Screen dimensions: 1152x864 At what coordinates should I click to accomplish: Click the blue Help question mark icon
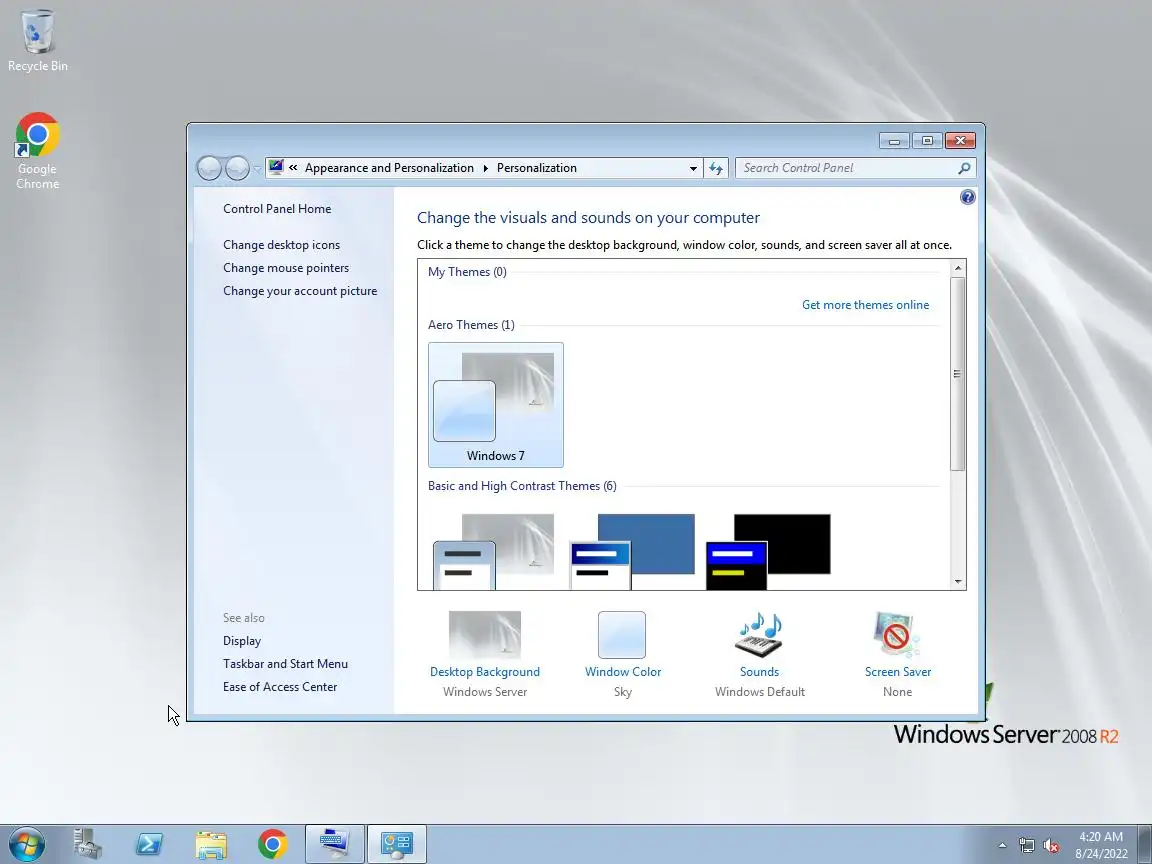pos(968,197)
